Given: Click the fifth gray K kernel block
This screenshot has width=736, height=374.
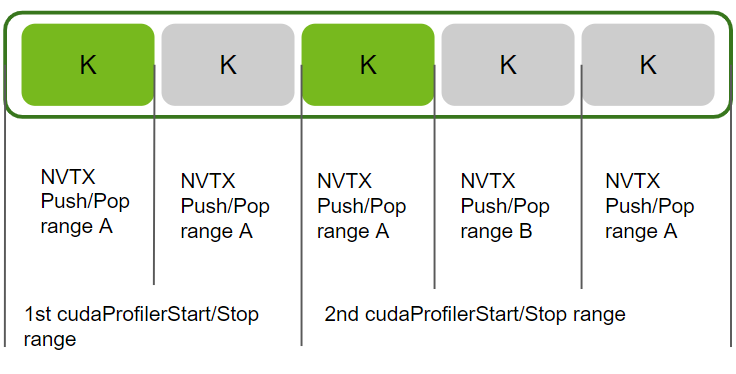Looking at the screenshot, I should pos(648,65).
